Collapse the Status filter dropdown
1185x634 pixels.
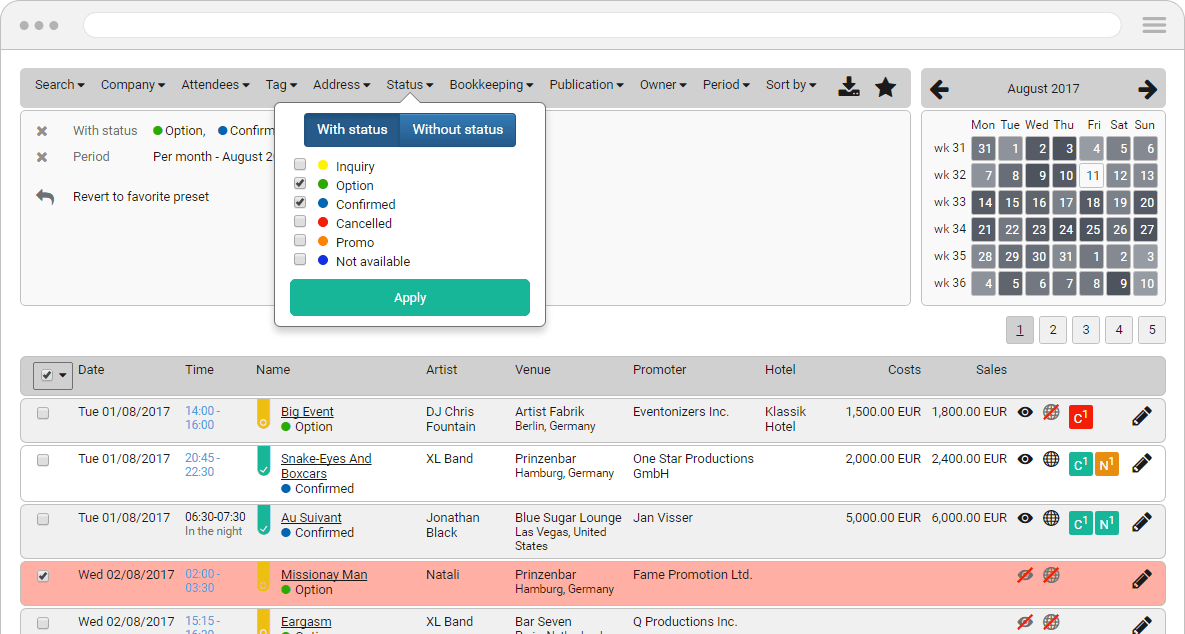[410, 85]
